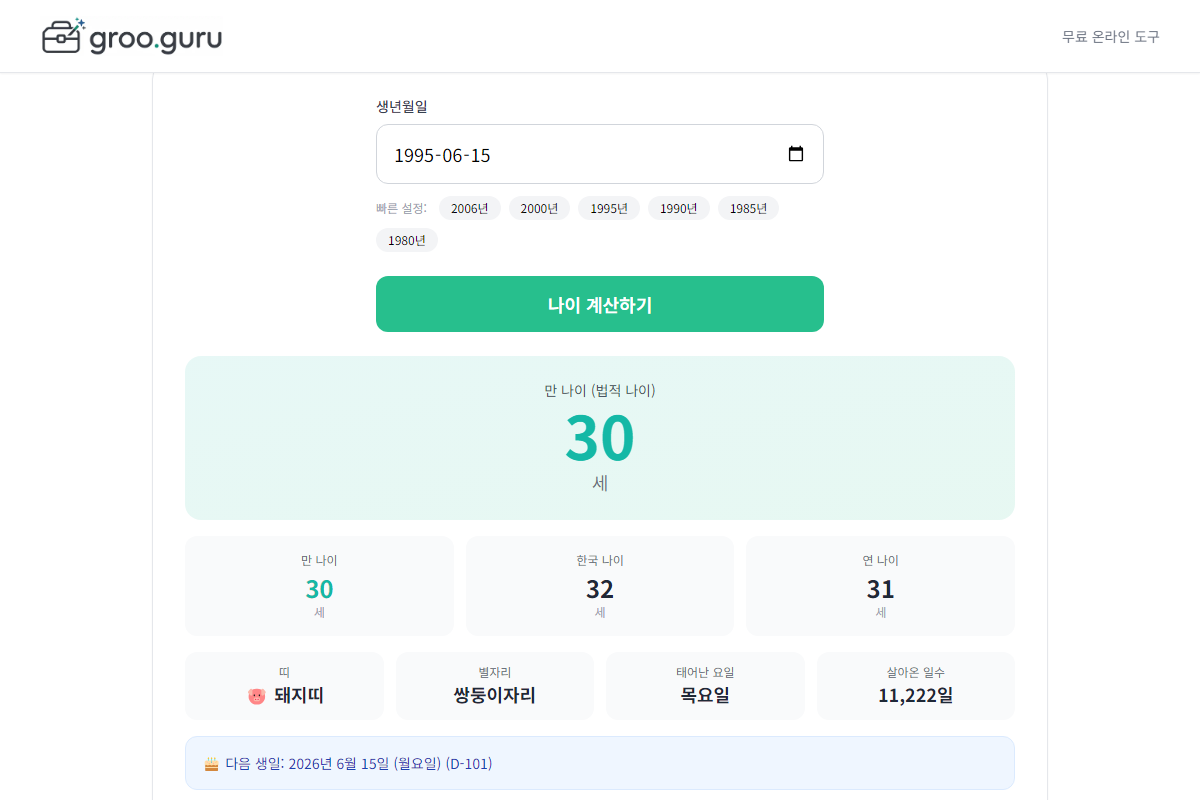The image size is (1200, 800).
Task: Click the 연 나이 result card
Action: (x=879, y=586)
